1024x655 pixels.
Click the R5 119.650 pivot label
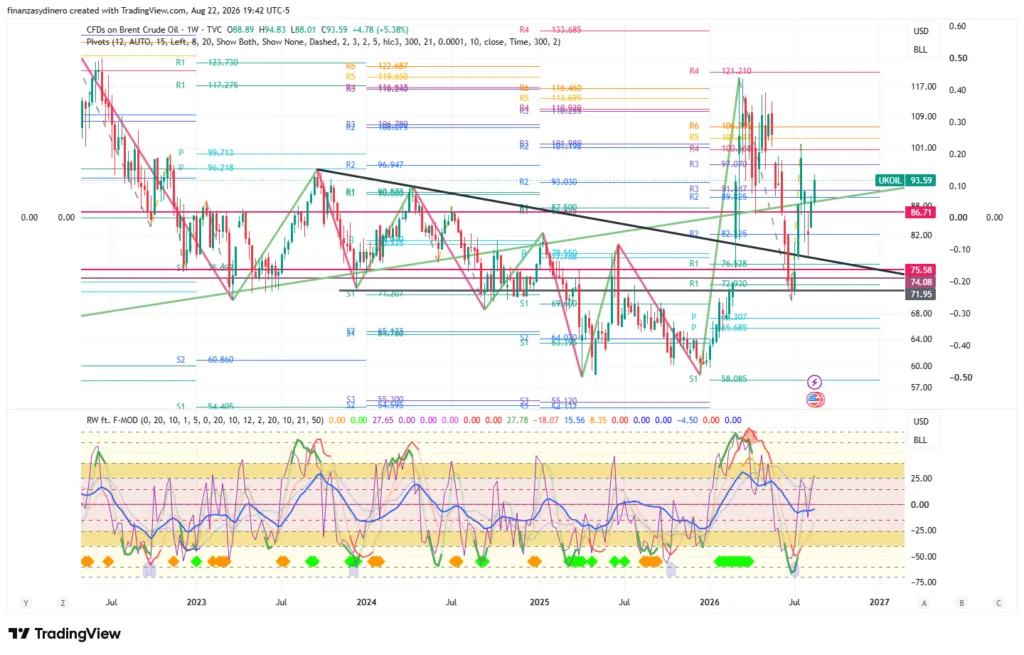[x=377, y=77]
